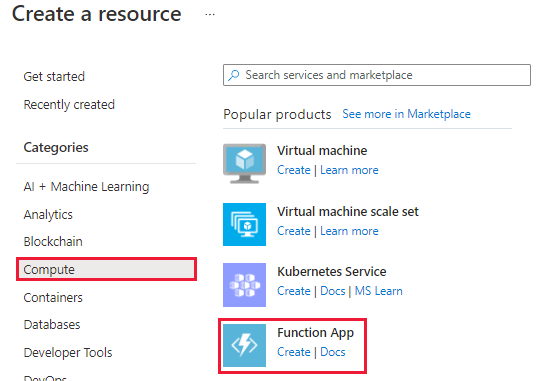This screenshot has width=536, height=381.
Task: Choose the Analytics category
Action: point(48,215)
